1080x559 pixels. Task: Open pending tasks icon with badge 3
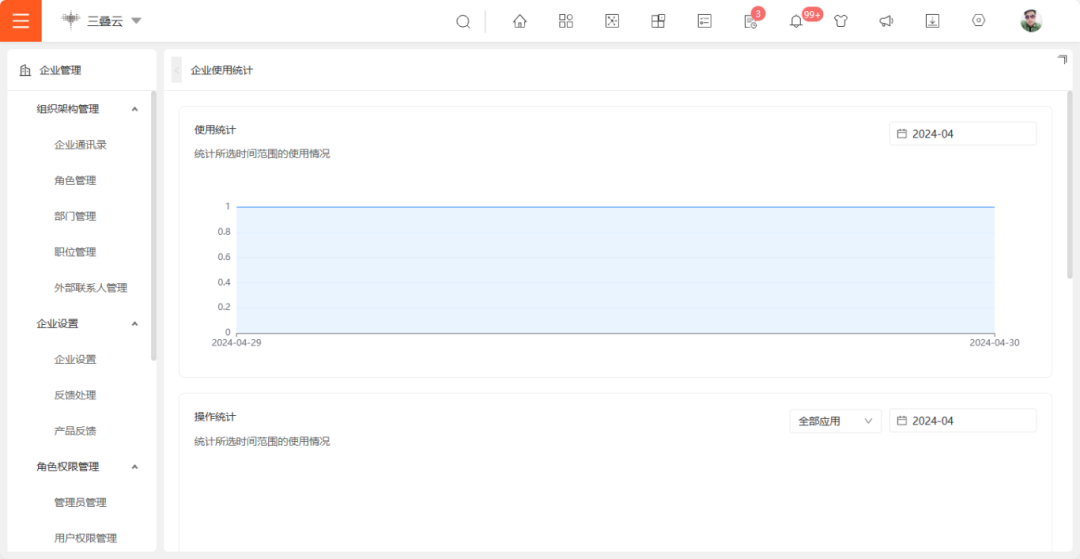[x=751, y=21]
